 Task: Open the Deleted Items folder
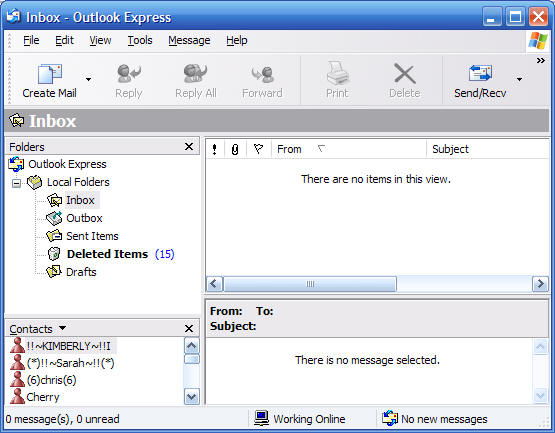click(x=108, y=254)
